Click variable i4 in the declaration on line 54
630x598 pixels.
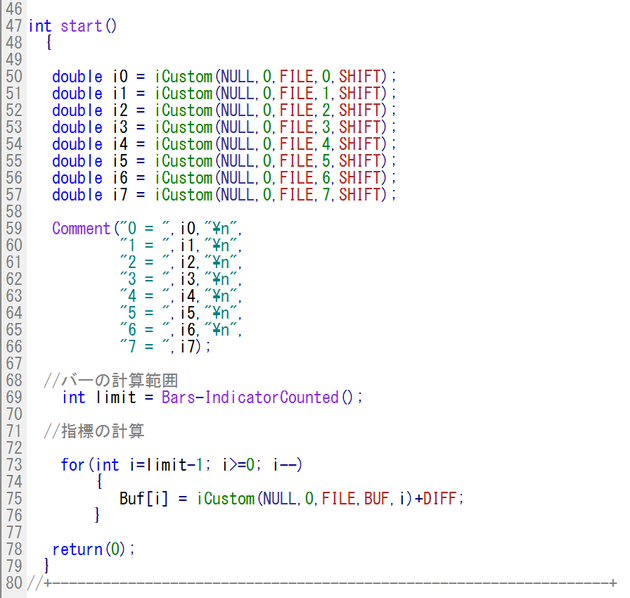pyautogui.click(x=120, y=144)
